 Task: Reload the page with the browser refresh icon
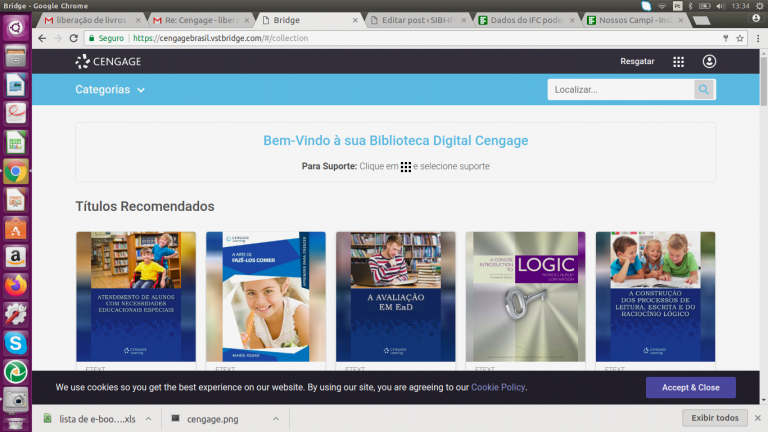click(75, 38)
